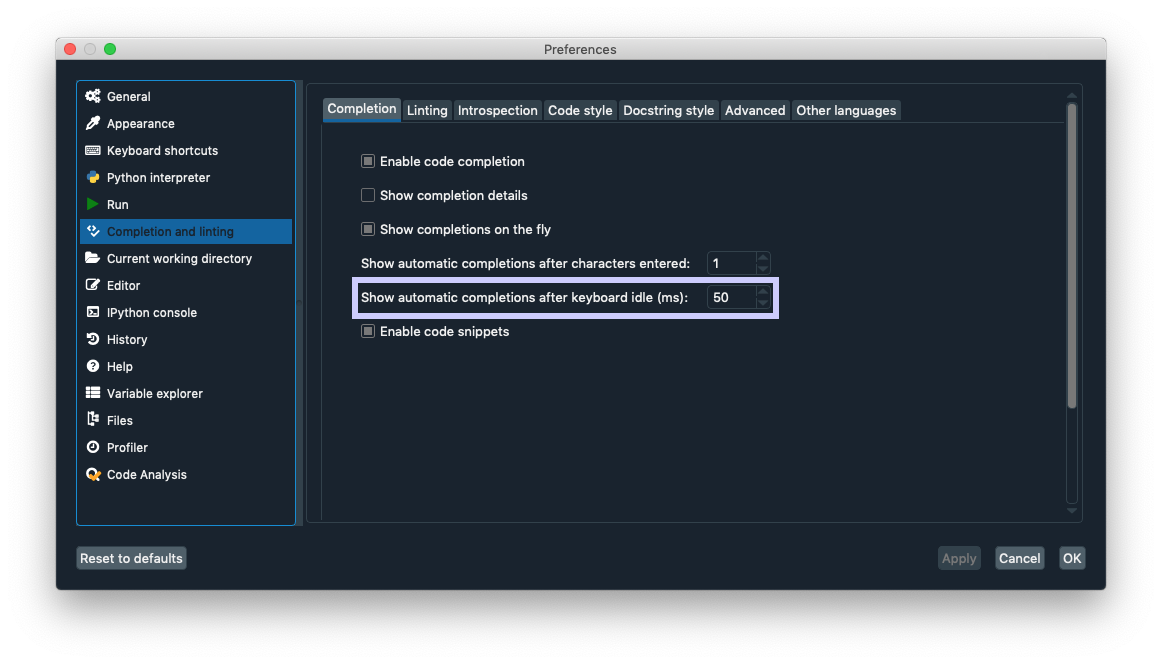Open IPython console preferences
Image resolution: width=1162 pixels, height=664 pixels.
tap(186, 312)
